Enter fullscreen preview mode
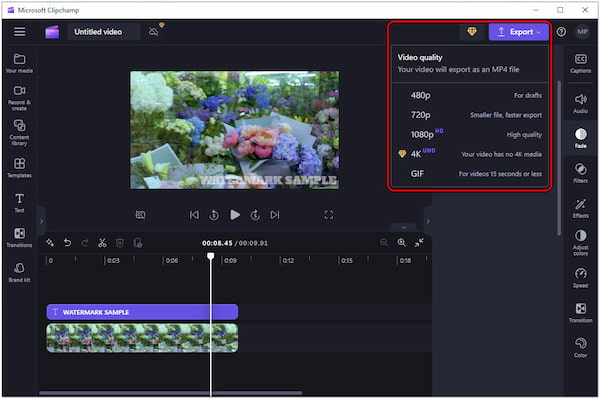 tap(328, 215)
